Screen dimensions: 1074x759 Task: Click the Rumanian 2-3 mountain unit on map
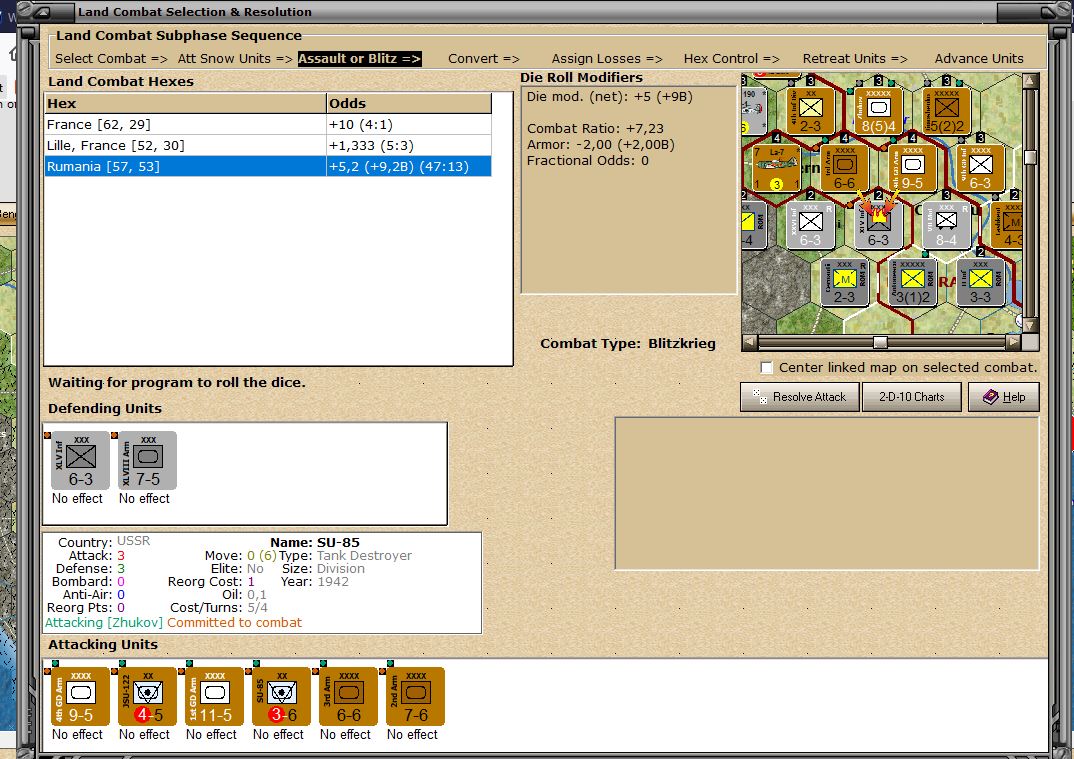point(845,282)
